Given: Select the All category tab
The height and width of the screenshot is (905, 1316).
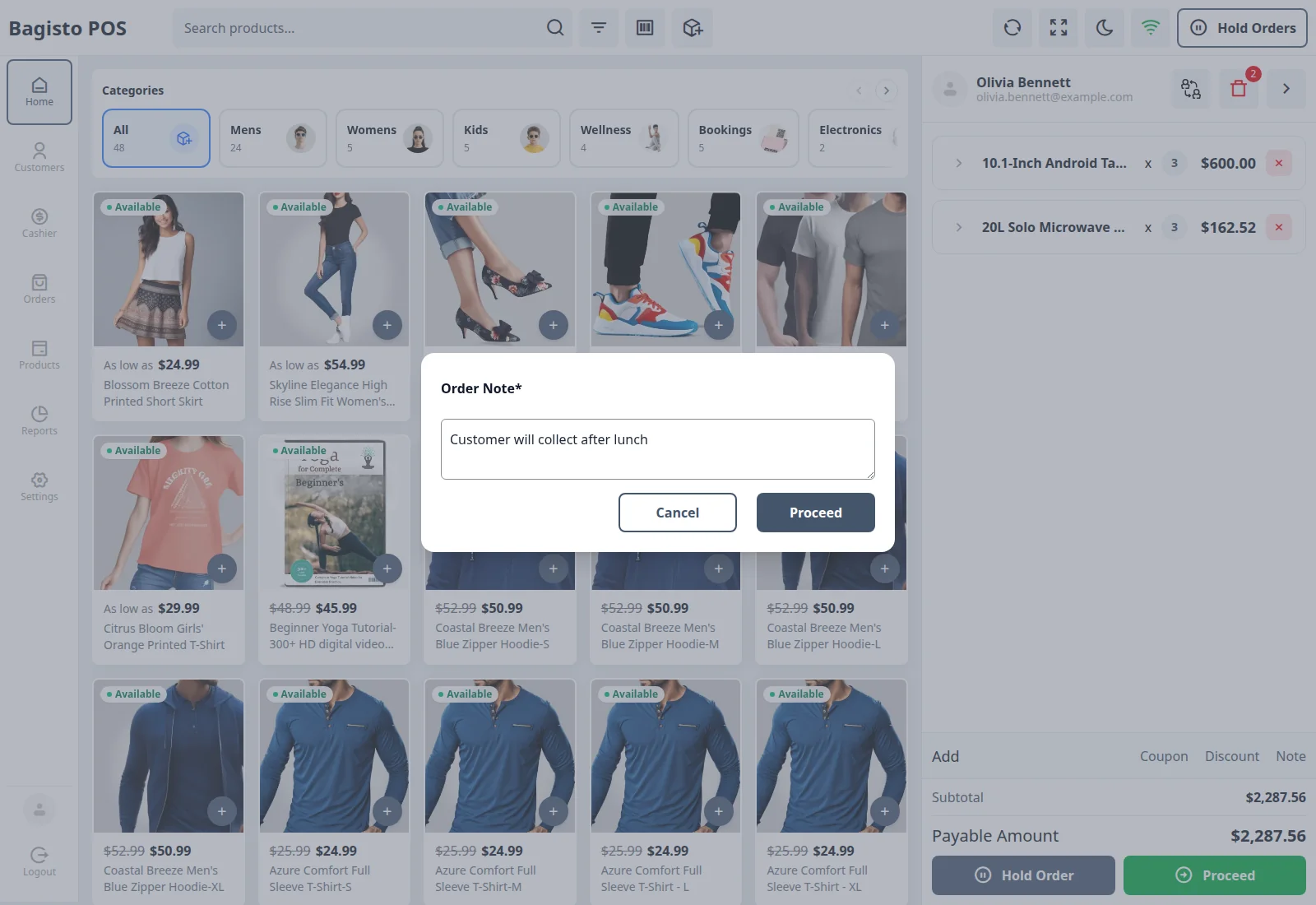Looking at the screenshot, I should 156,138.
